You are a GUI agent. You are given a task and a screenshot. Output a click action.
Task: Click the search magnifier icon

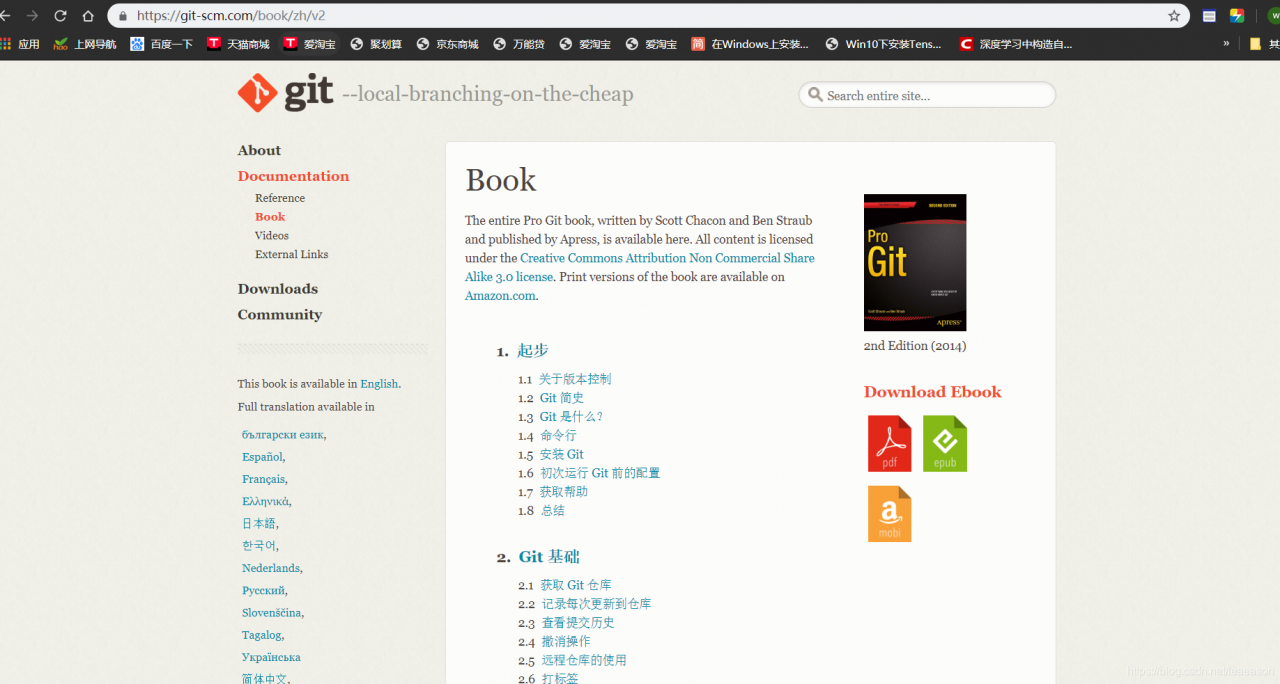(816, 95)
